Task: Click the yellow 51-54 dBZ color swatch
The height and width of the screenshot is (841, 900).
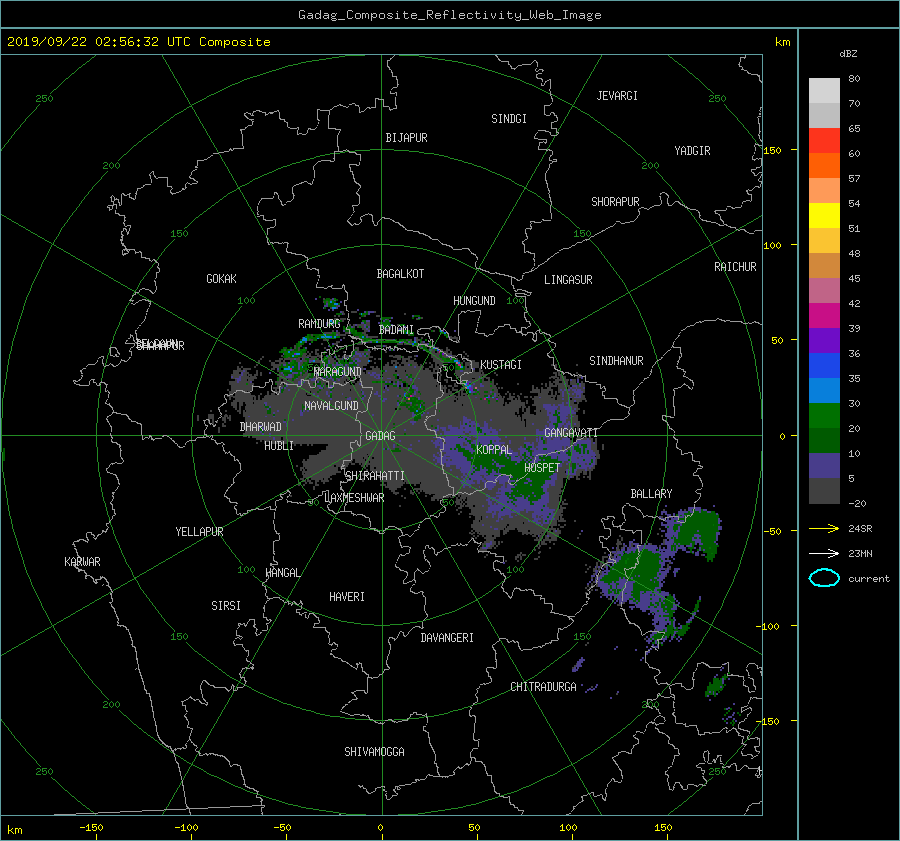Action: pyautogui.click(x=824, y=216)
